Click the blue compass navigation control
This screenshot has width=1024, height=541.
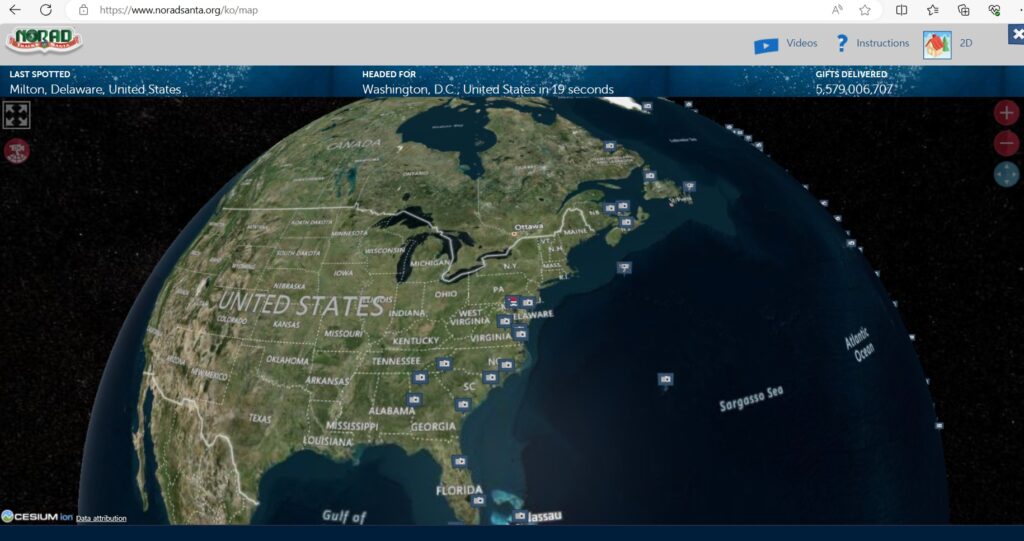[x=1006, y=174]
